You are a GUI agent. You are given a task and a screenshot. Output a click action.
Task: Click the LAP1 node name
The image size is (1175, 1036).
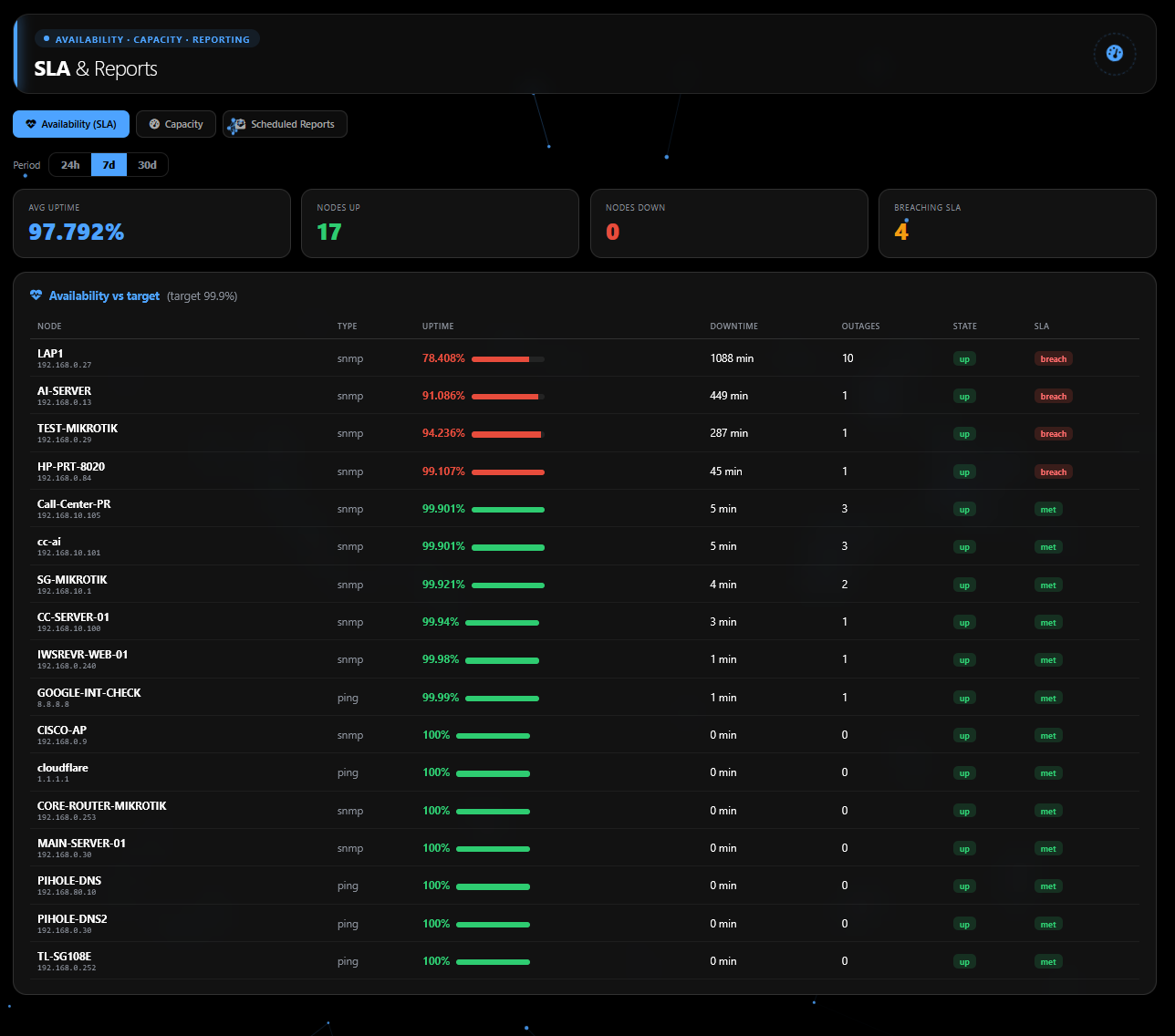click(x=50, y=353)
